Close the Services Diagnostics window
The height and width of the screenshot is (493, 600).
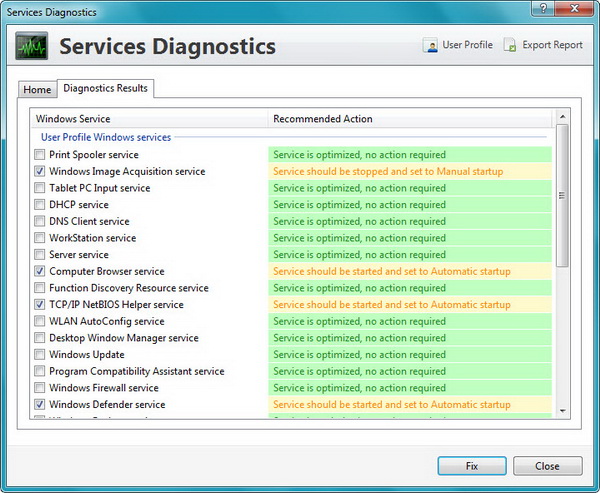574,8
